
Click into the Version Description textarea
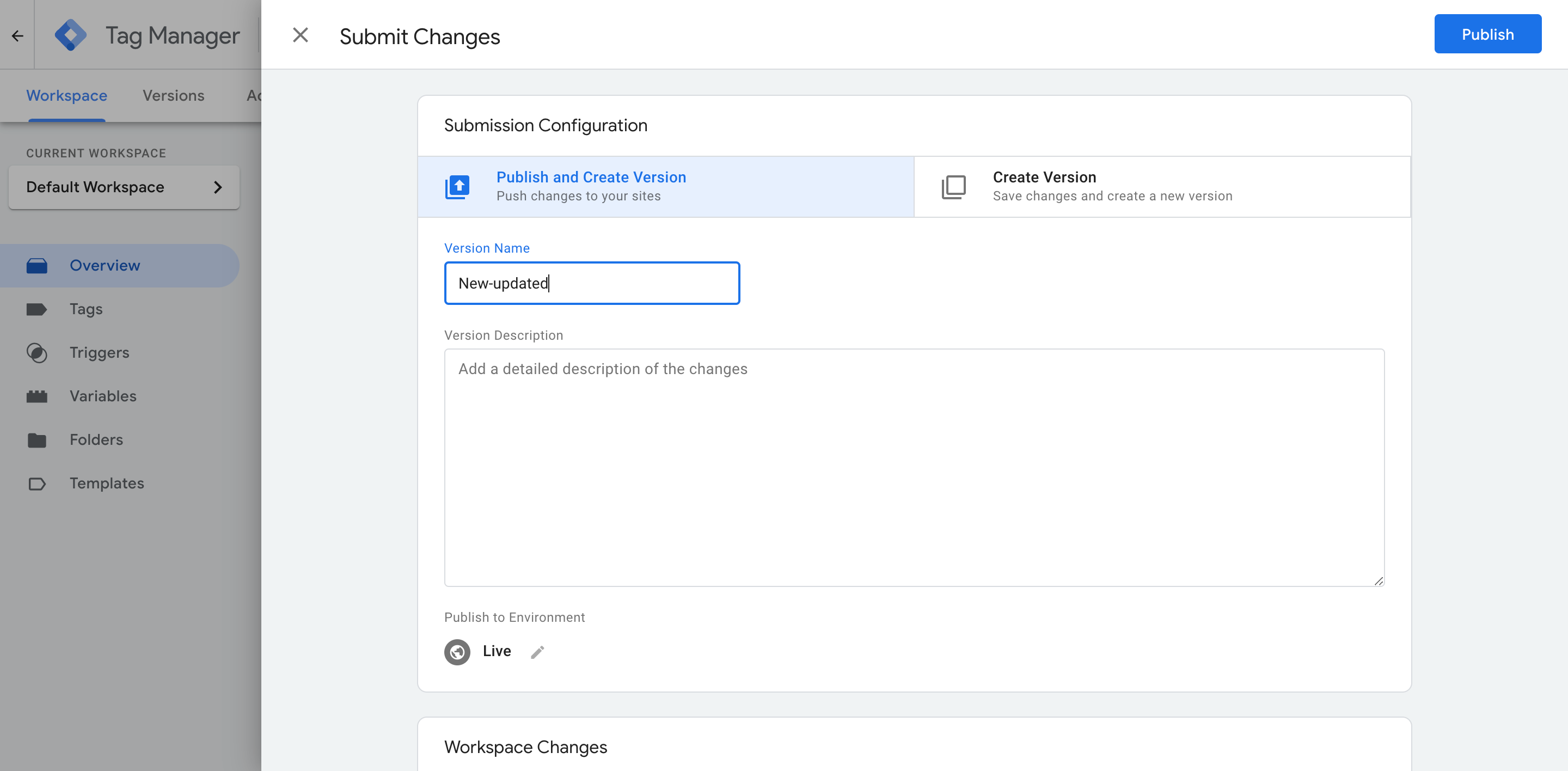[x=914, y=467]
